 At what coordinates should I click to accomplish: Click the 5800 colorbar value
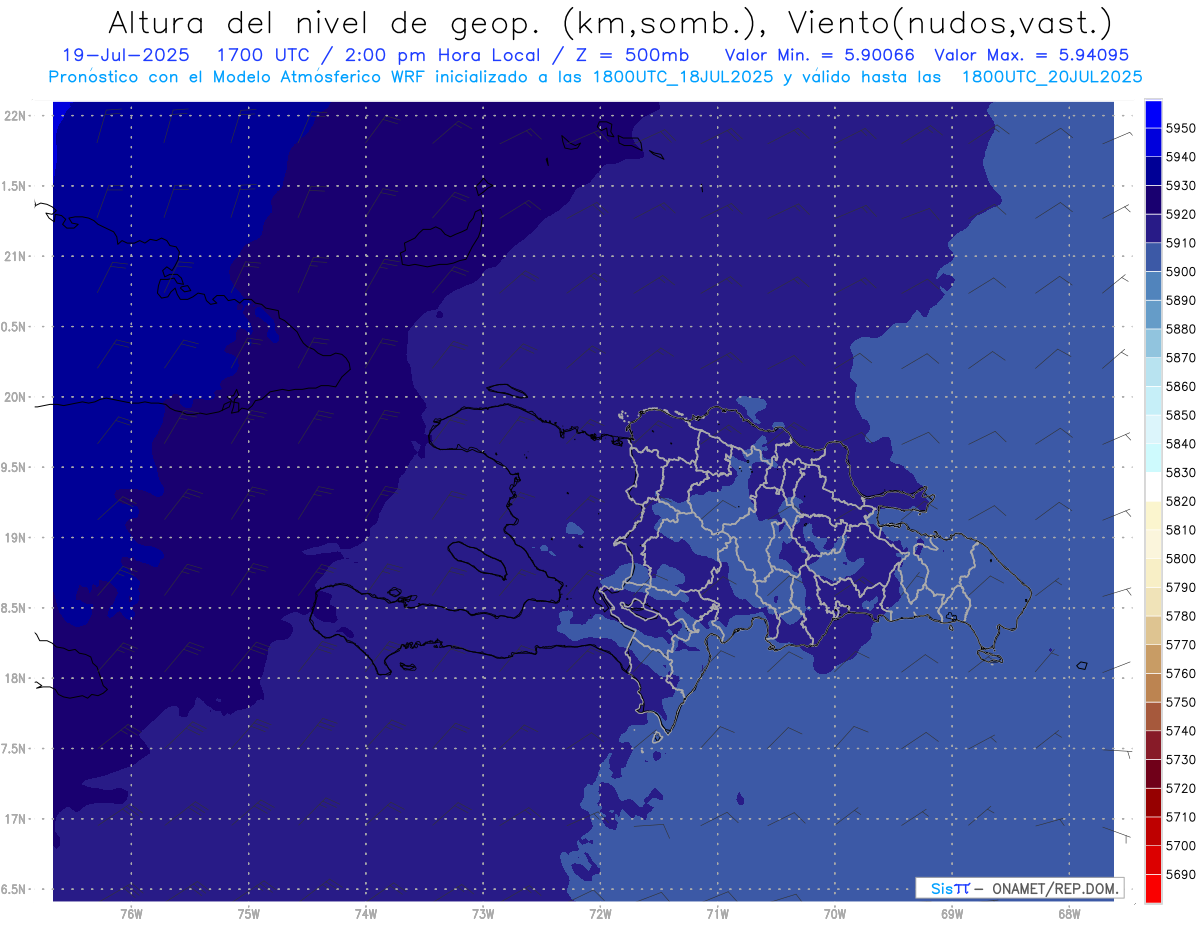(x=1181, y=558)
